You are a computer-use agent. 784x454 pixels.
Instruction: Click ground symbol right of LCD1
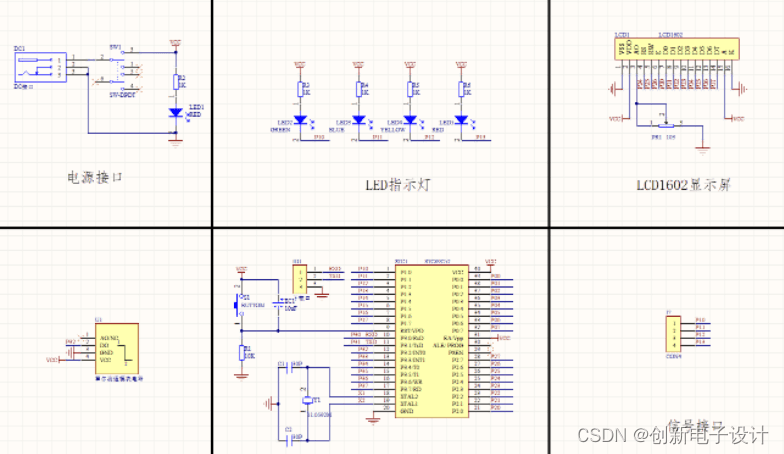[x=742, y=89]
